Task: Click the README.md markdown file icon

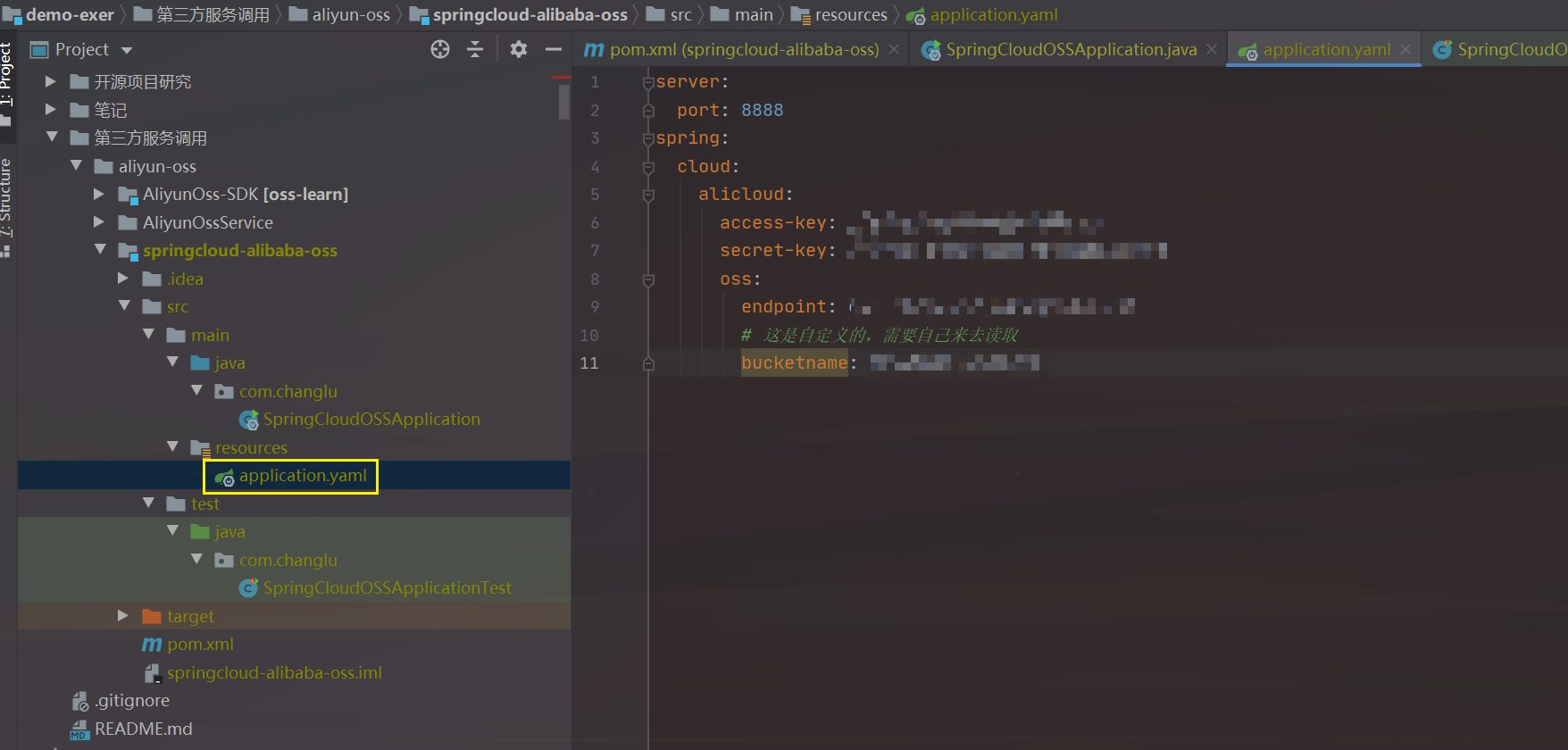Action: pos(80,729)
